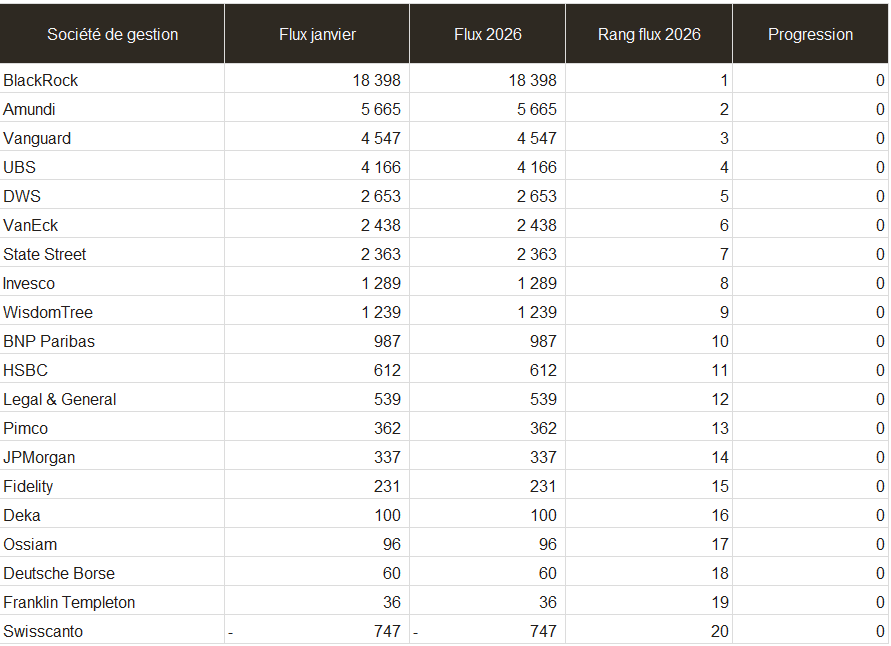
Task: Select the DWS Flux 2026 value 2 653
Action: (536, 196)
